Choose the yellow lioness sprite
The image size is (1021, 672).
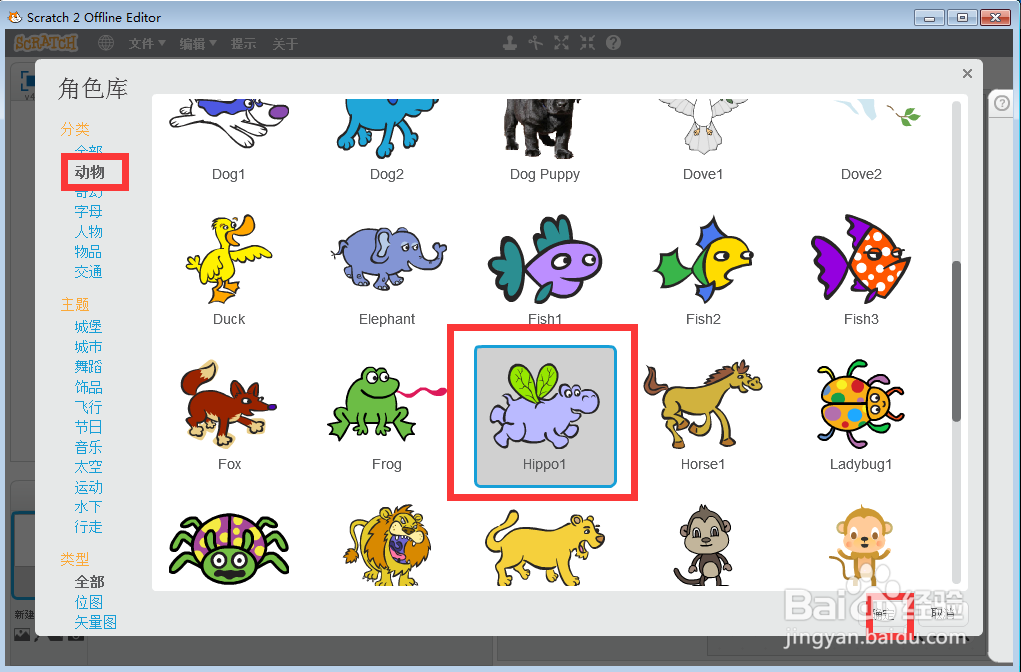coord(545,546)
